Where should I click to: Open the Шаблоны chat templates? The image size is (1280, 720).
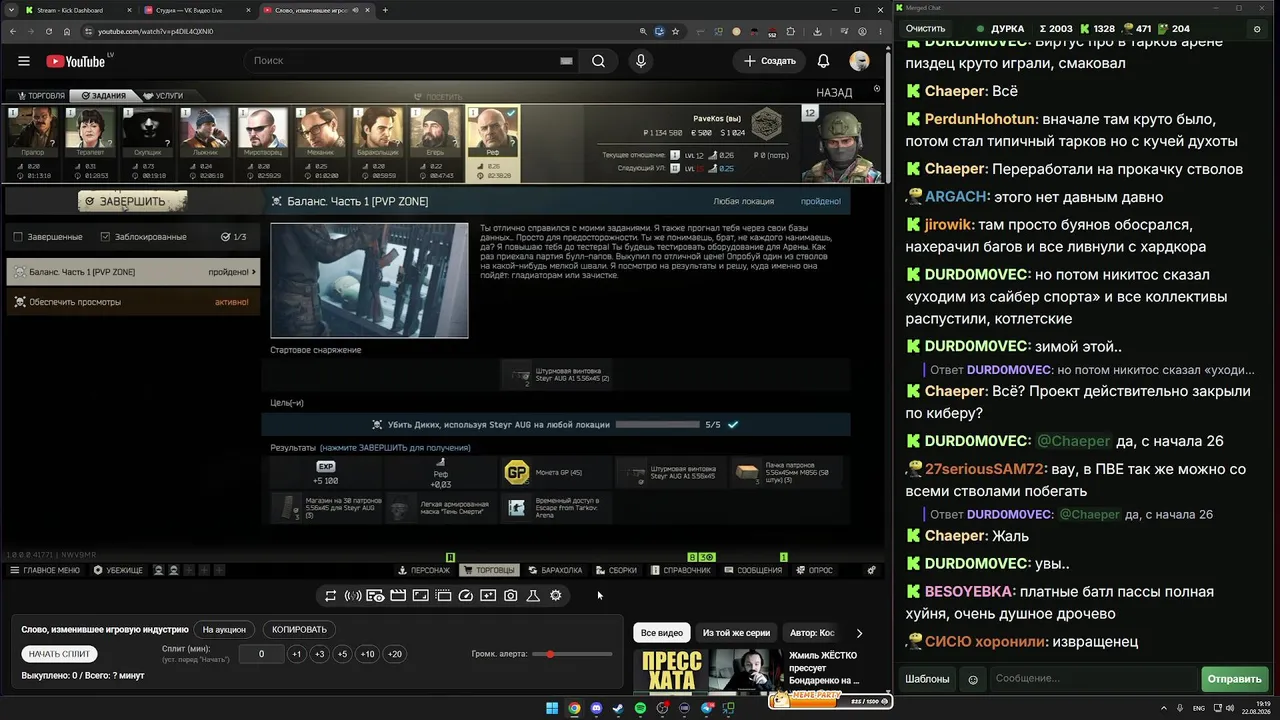click(927, 679)
